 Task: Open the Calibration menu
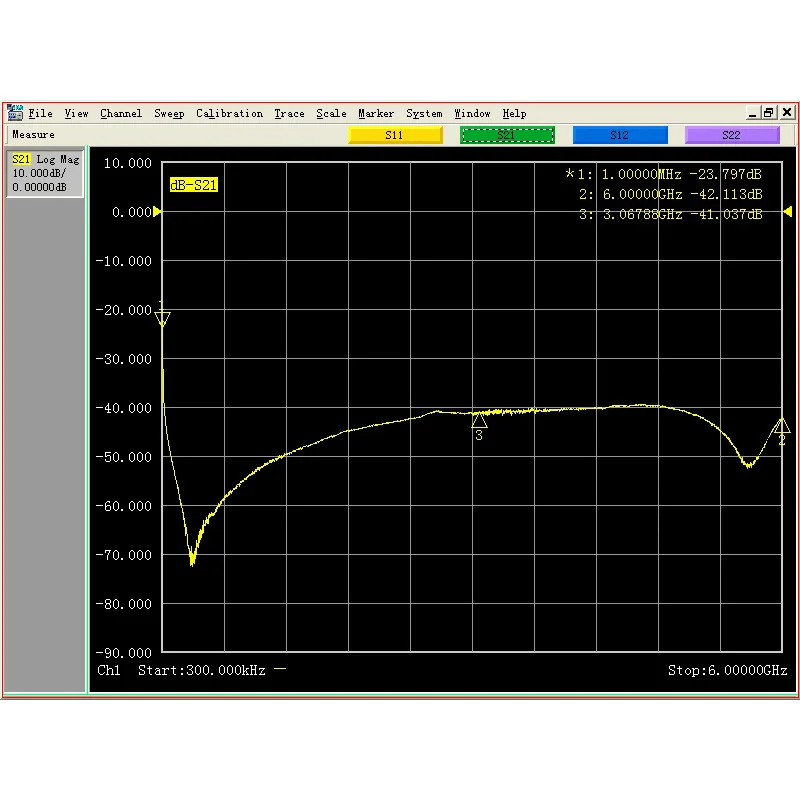coord(230,113)
